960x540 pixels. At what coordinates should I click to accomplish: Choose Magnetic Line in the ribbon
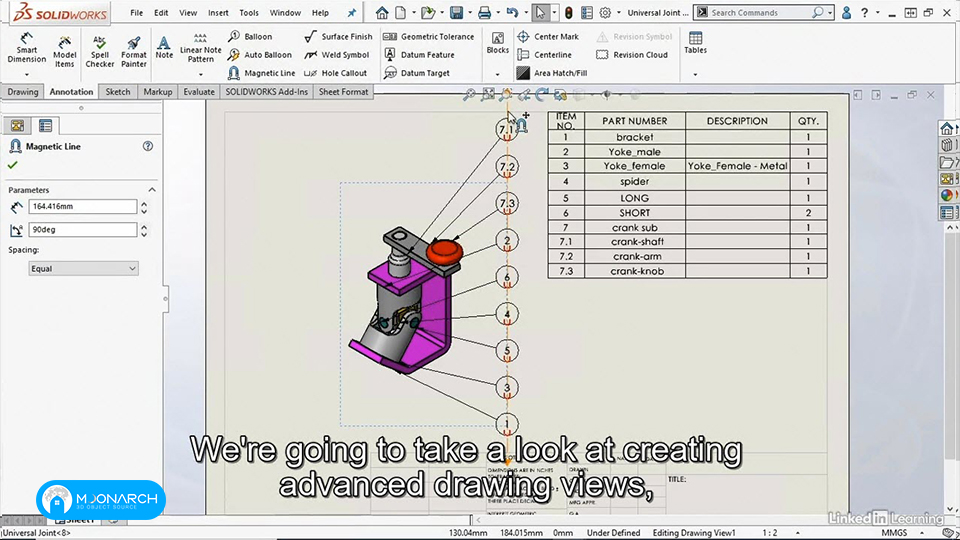261,73
